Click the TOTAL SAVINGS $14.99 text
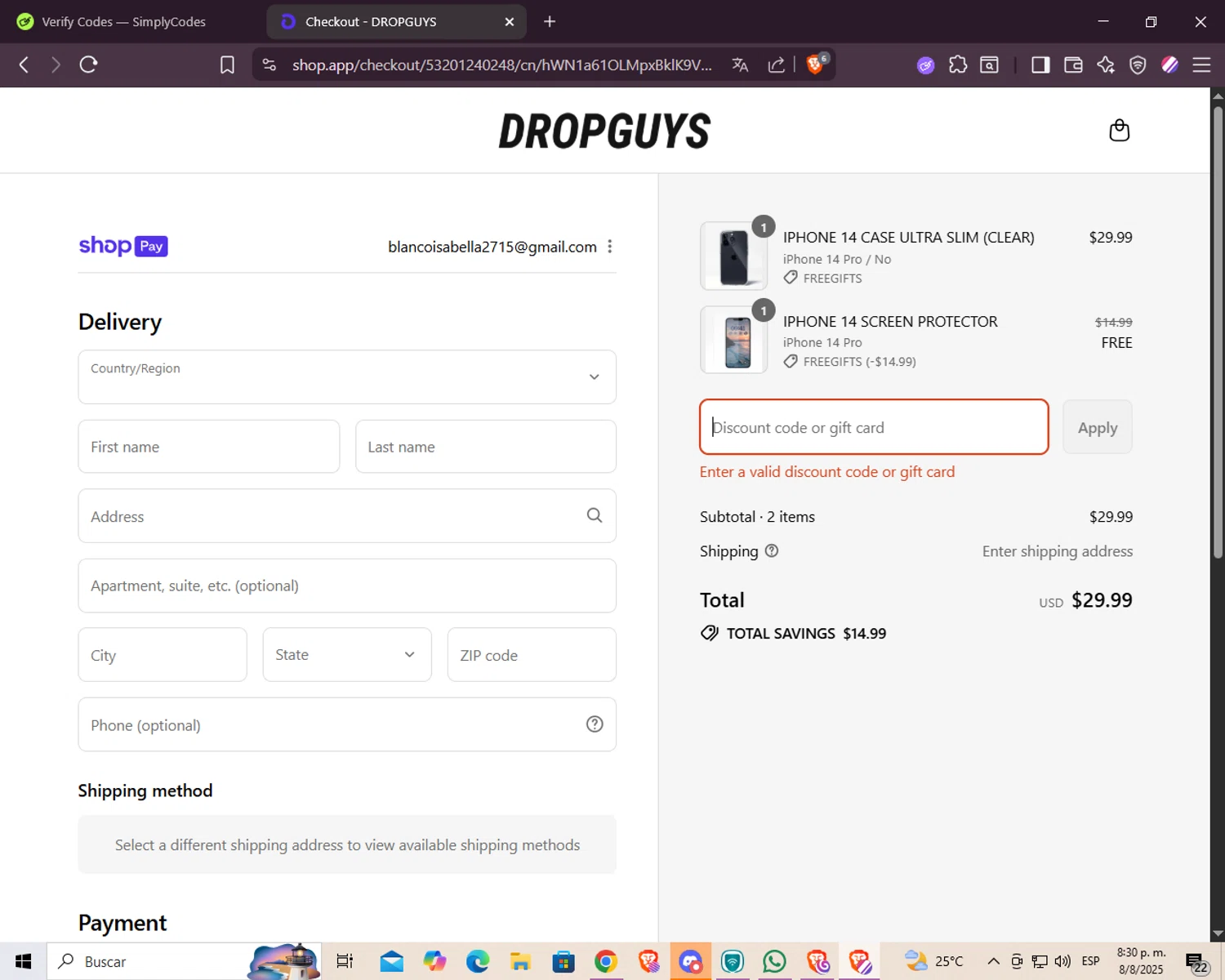 (806, 634)
